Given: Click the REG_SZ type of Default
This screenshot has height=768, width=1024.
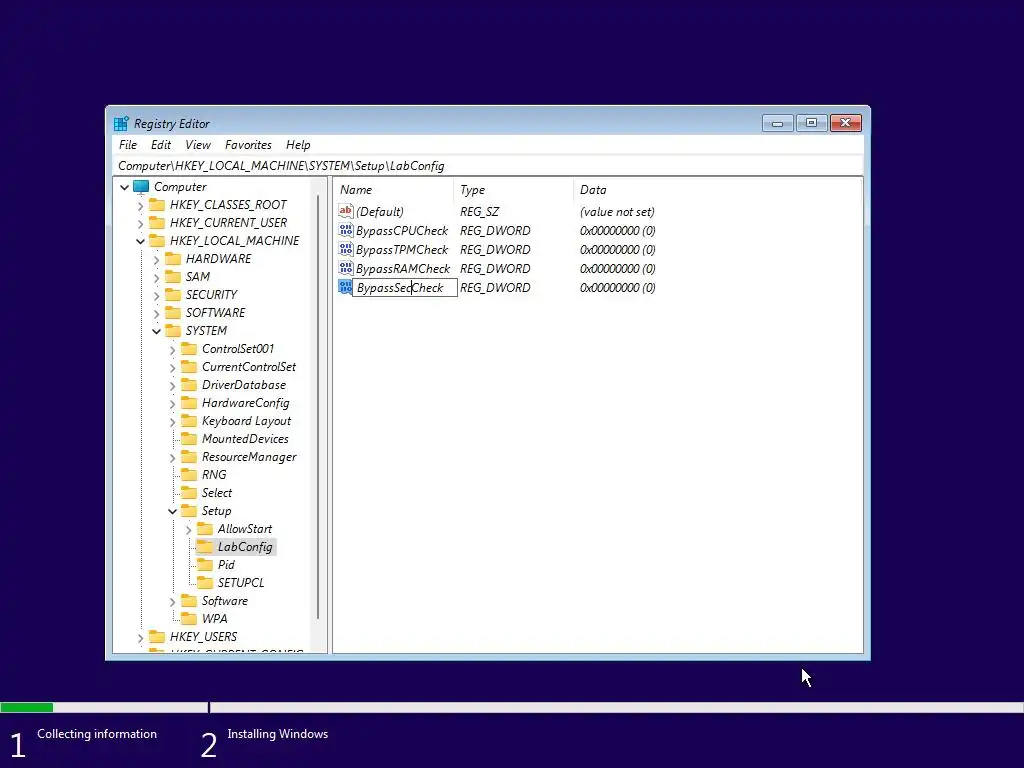Looking at the screenshot, I should [x=479, y=212].
